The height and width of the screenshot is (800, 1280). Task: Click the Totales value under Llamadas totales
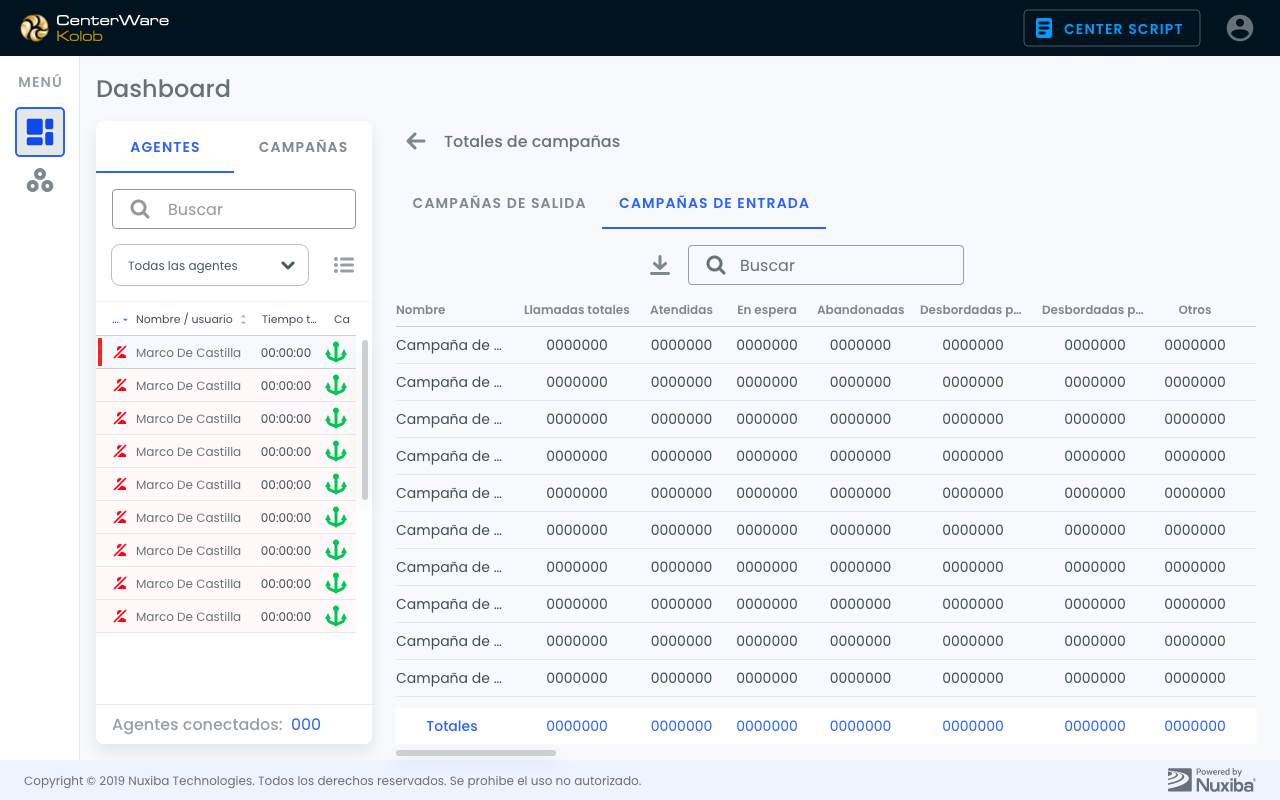point(577,726)
